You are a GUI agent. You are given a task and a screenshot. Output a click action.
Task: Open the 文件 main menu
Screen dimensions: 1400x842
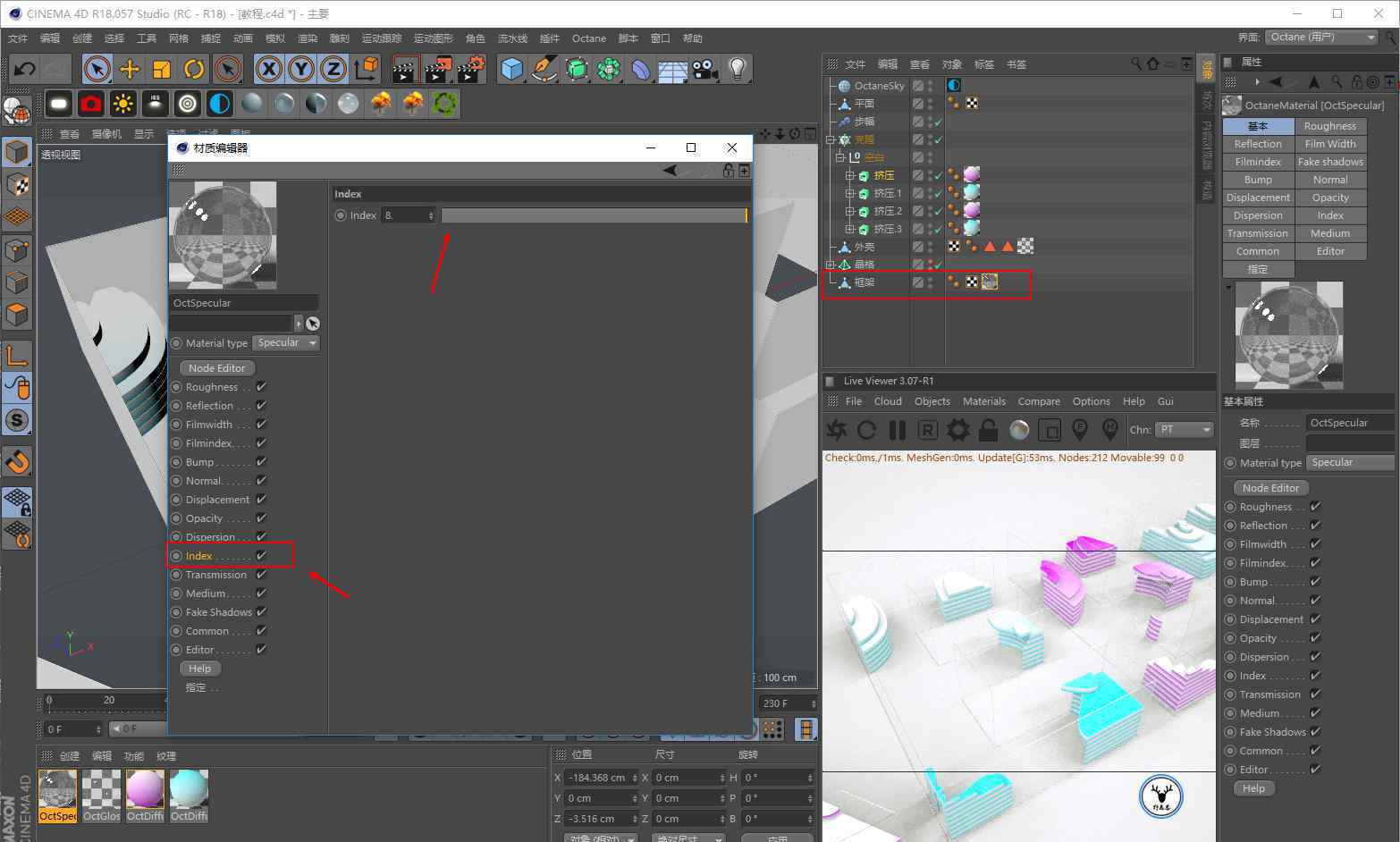coord(18,38)
